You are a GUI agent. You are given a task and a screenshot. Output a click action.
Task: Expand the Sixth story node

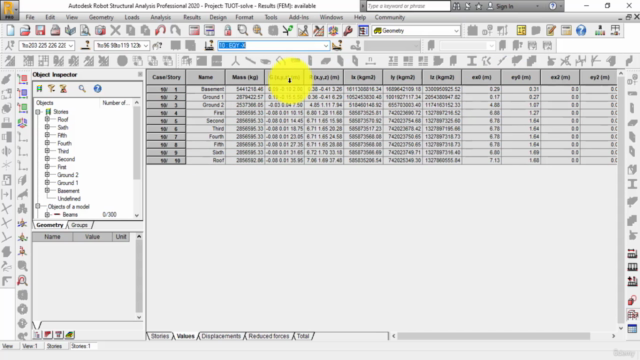(47, 127)
